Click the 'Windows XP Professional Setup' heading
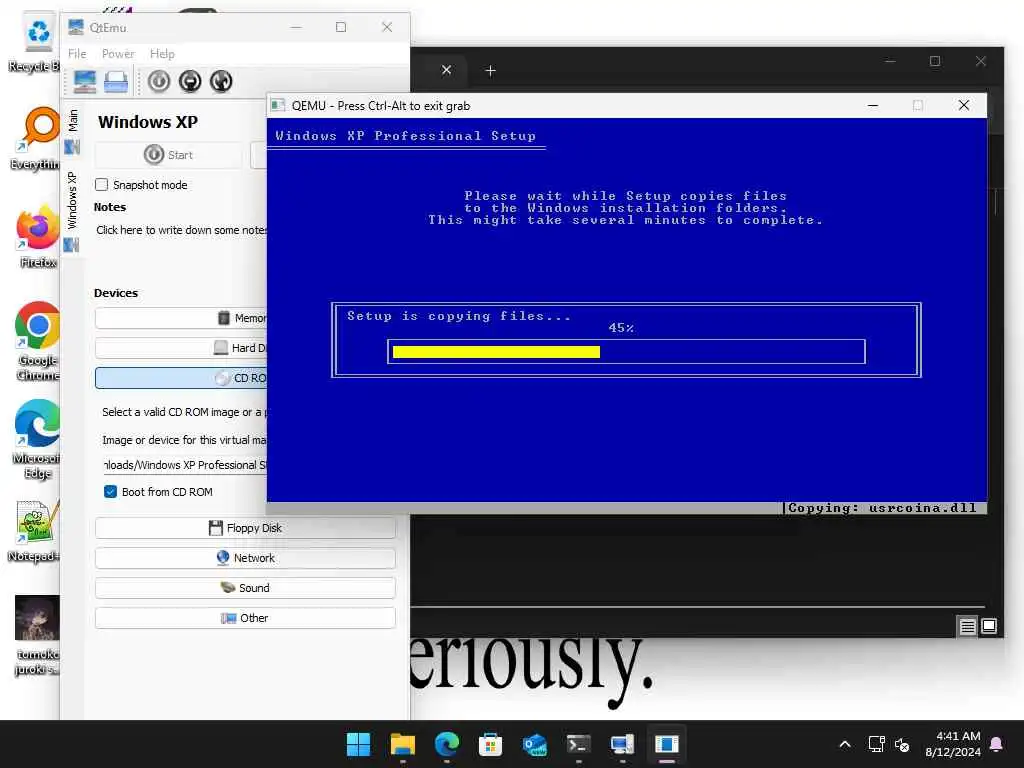Screen dimensions: 1024x768 (406, 136)
